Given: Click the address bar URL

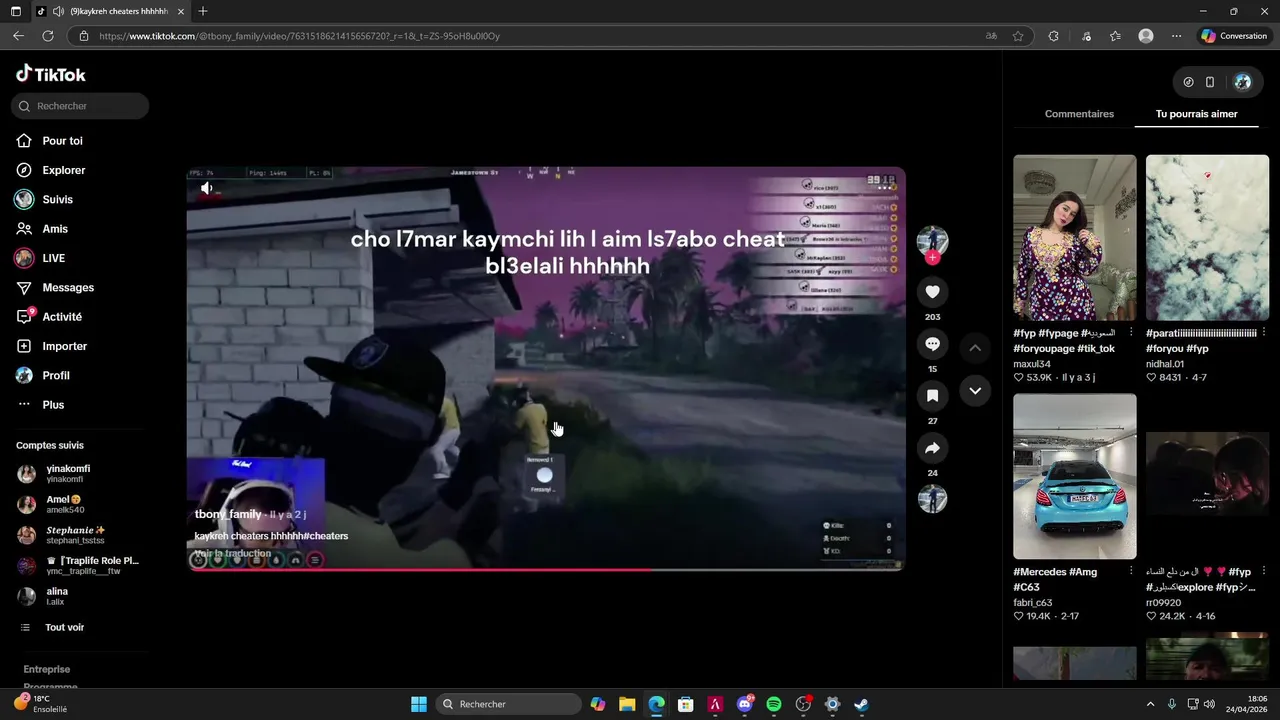Looking at the screenshot, I should [299, 36].
